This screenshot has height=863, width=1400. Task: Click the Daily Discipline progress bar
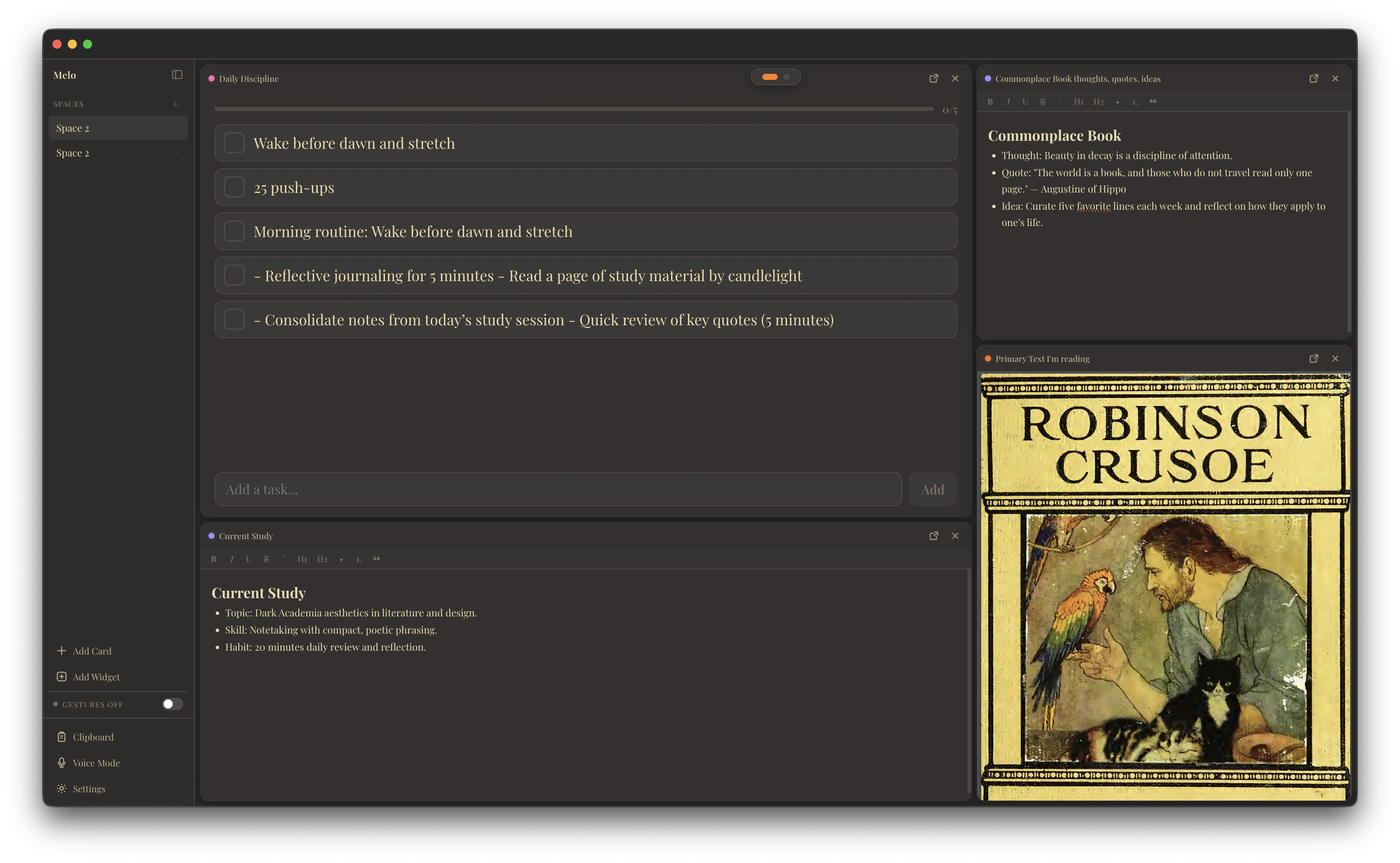[x=573, y=109]
